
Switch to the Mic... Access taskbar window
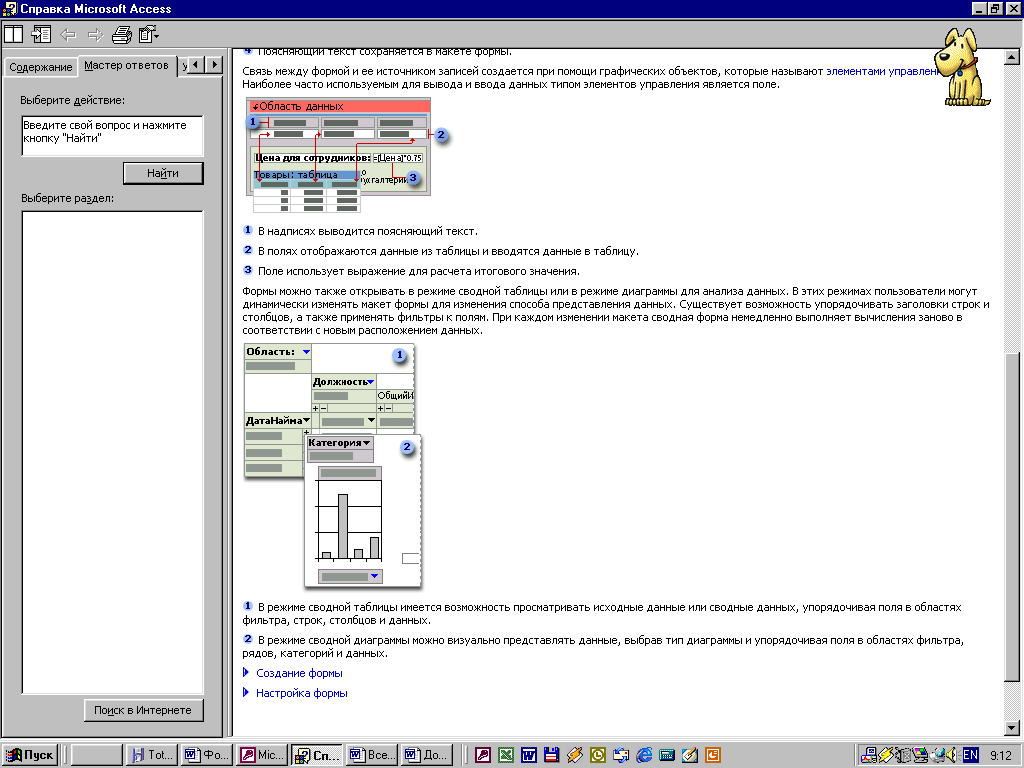pos(262,755)
